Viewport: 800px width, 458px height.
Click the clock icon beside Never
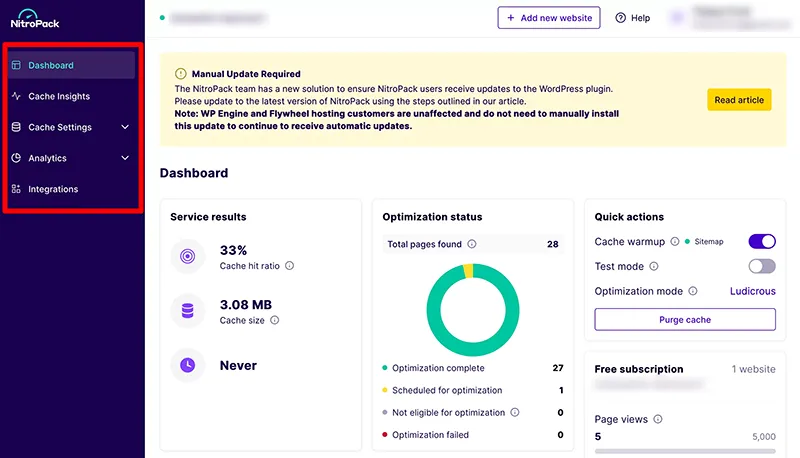click(188, 365)
